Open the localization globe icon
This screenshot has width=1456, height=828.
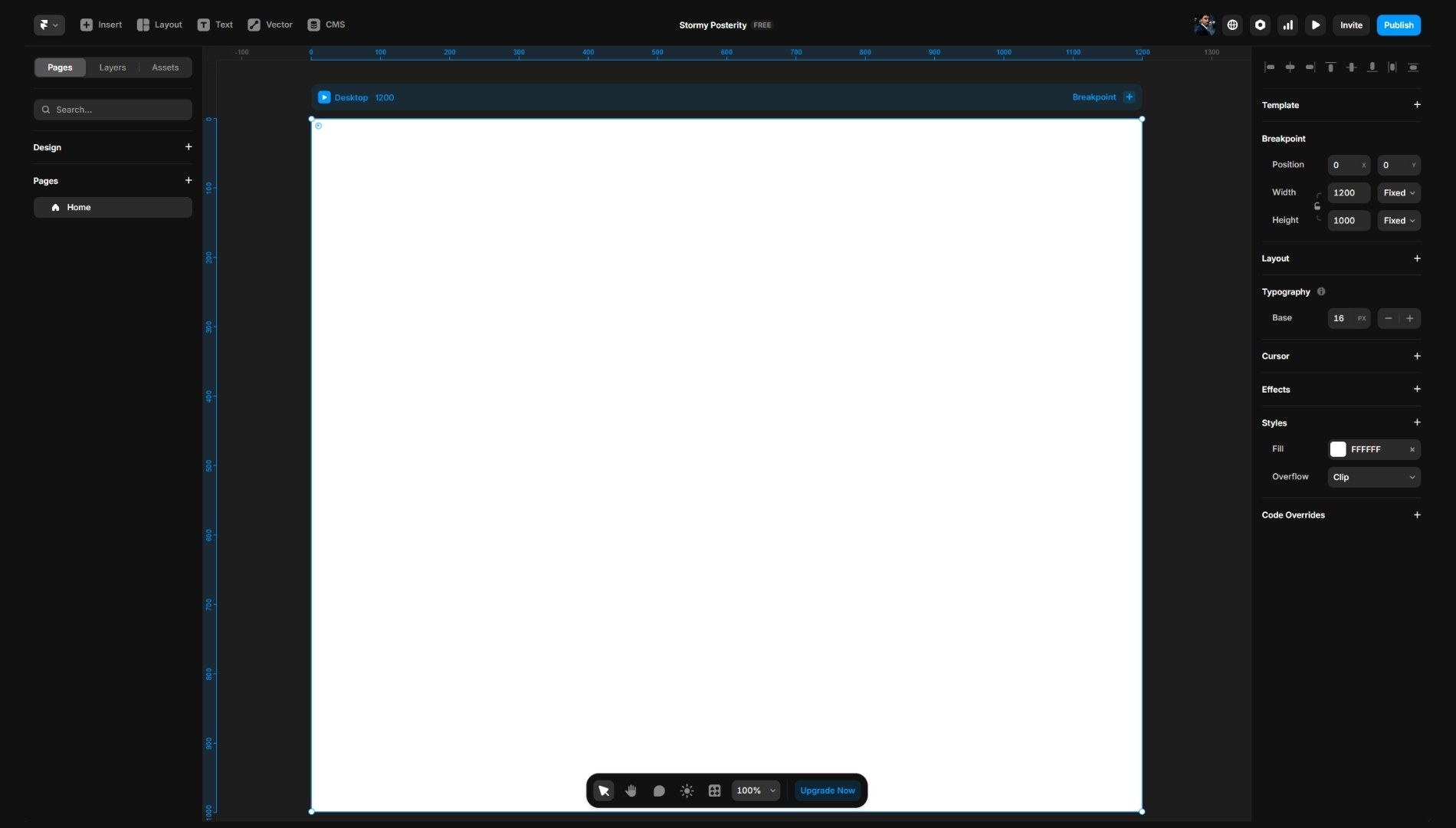[x=1232, y=25]
